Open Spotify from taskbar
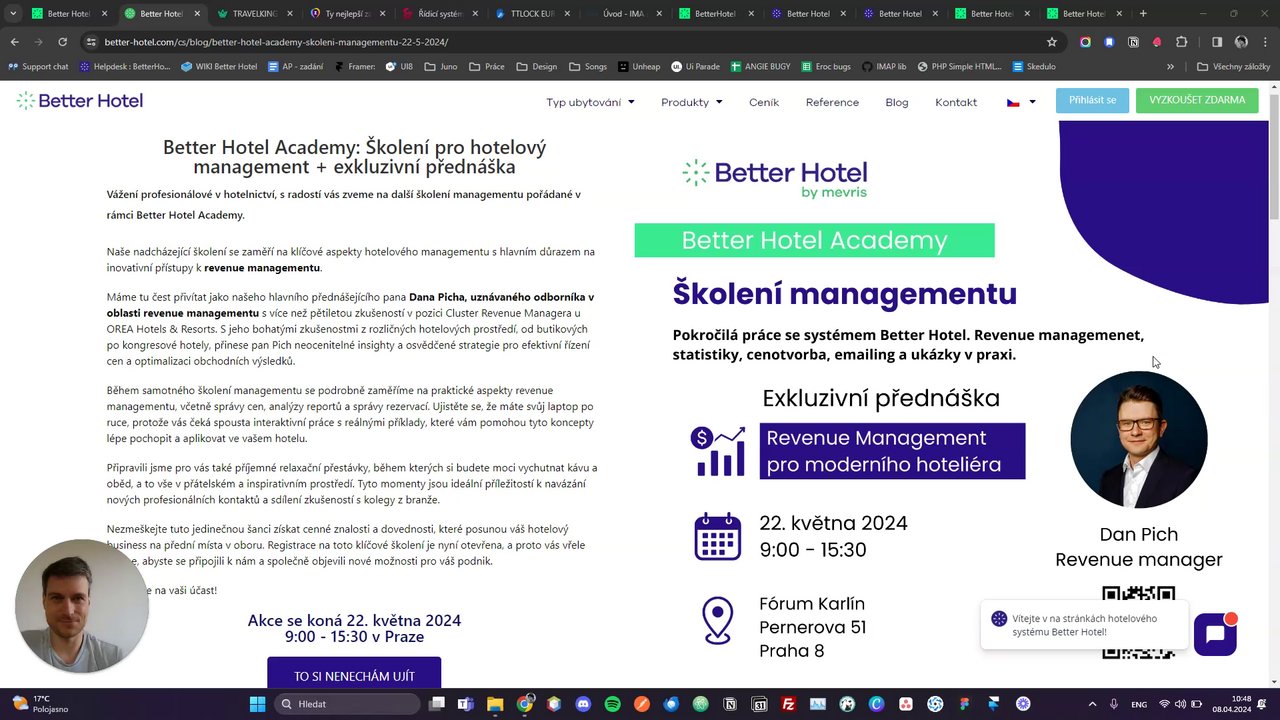This screenshot has height=720, width=1280. tap(613, 704)
